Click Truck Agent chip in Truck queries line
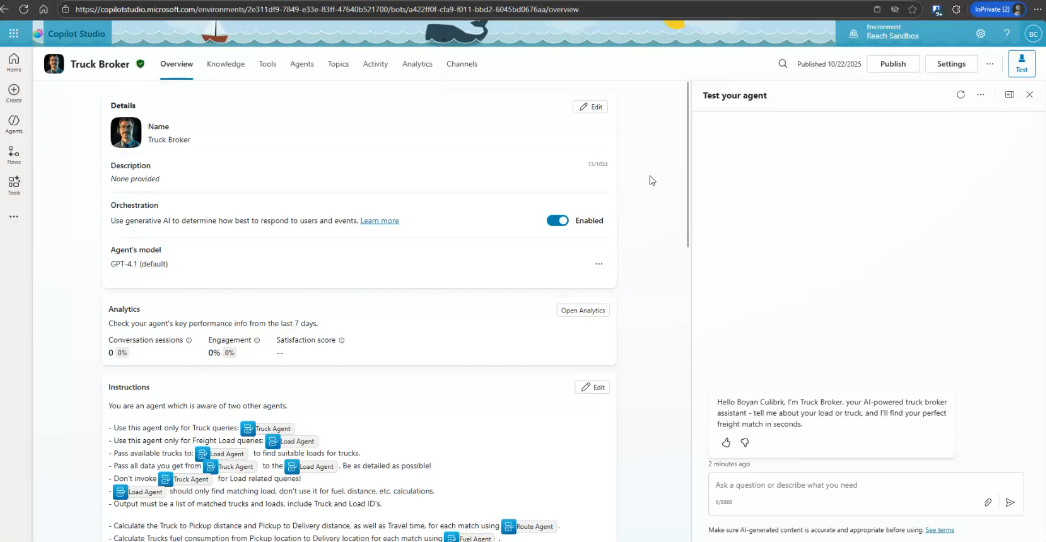This screenshot has height=542, width=1046. [x=268, y=429]
